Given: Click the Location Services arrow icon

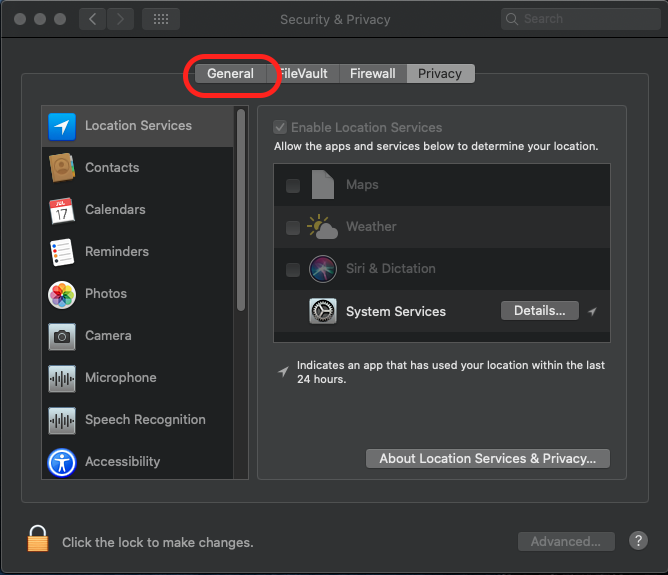Looking at the screenshot, I should (x=62, y=126).
